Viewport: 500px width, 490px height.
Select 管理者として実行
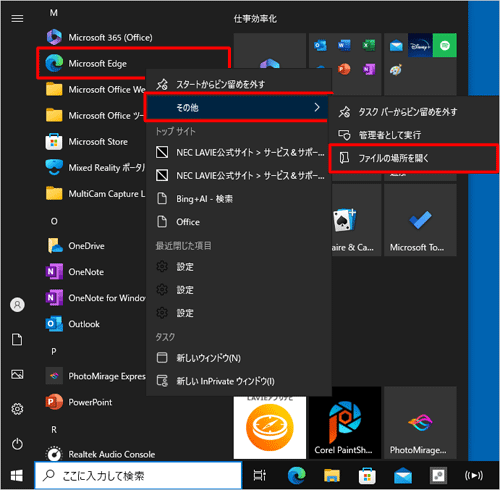(413, 135)
